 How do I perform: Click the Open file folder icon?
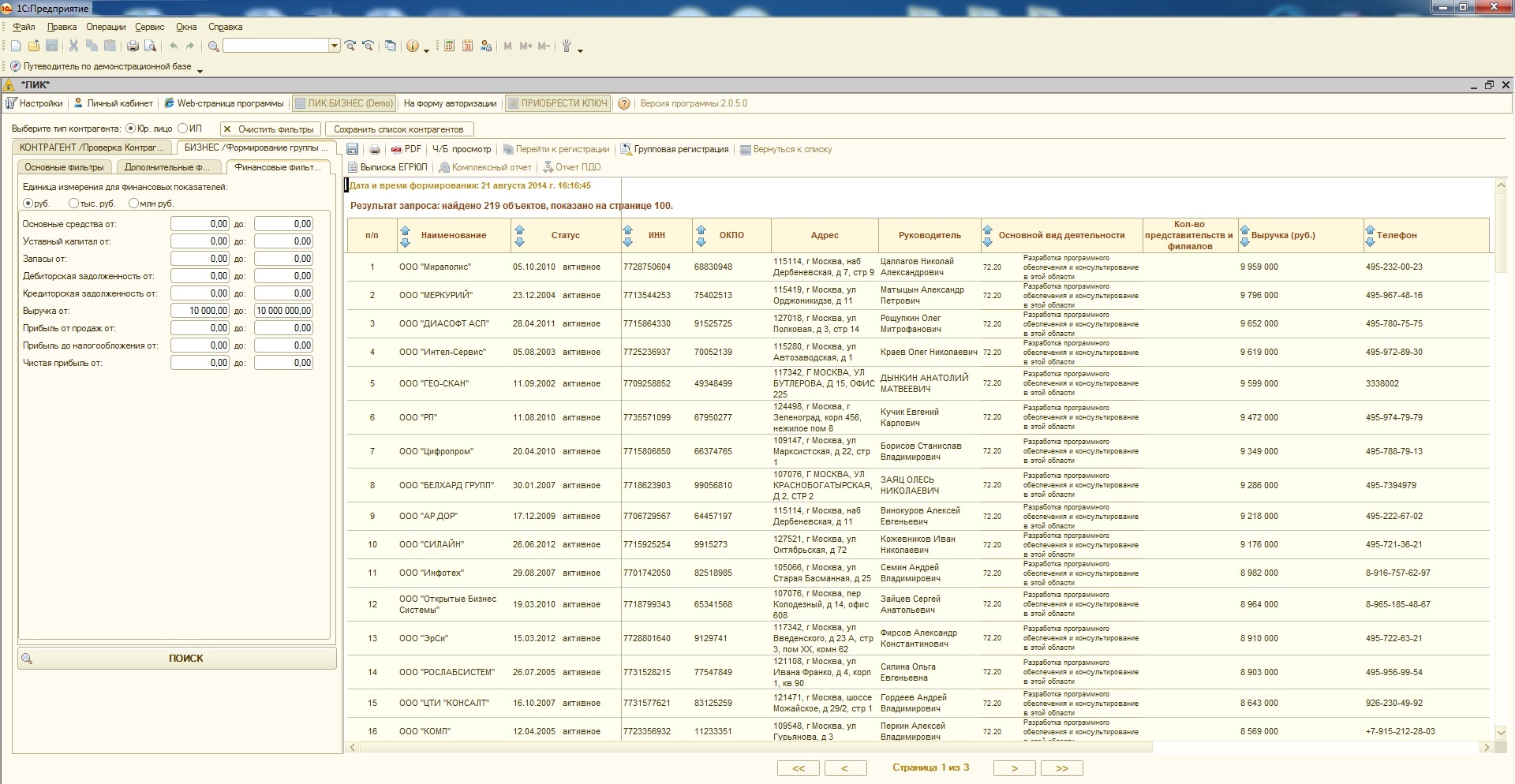click(x=34, y=47)
